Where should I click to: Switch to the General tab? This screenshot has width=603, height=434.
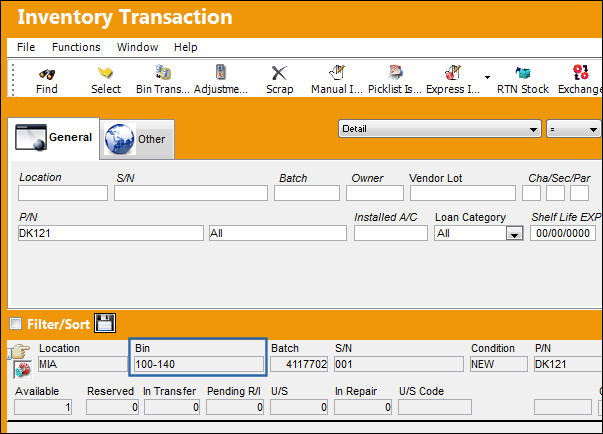point(53,138)
